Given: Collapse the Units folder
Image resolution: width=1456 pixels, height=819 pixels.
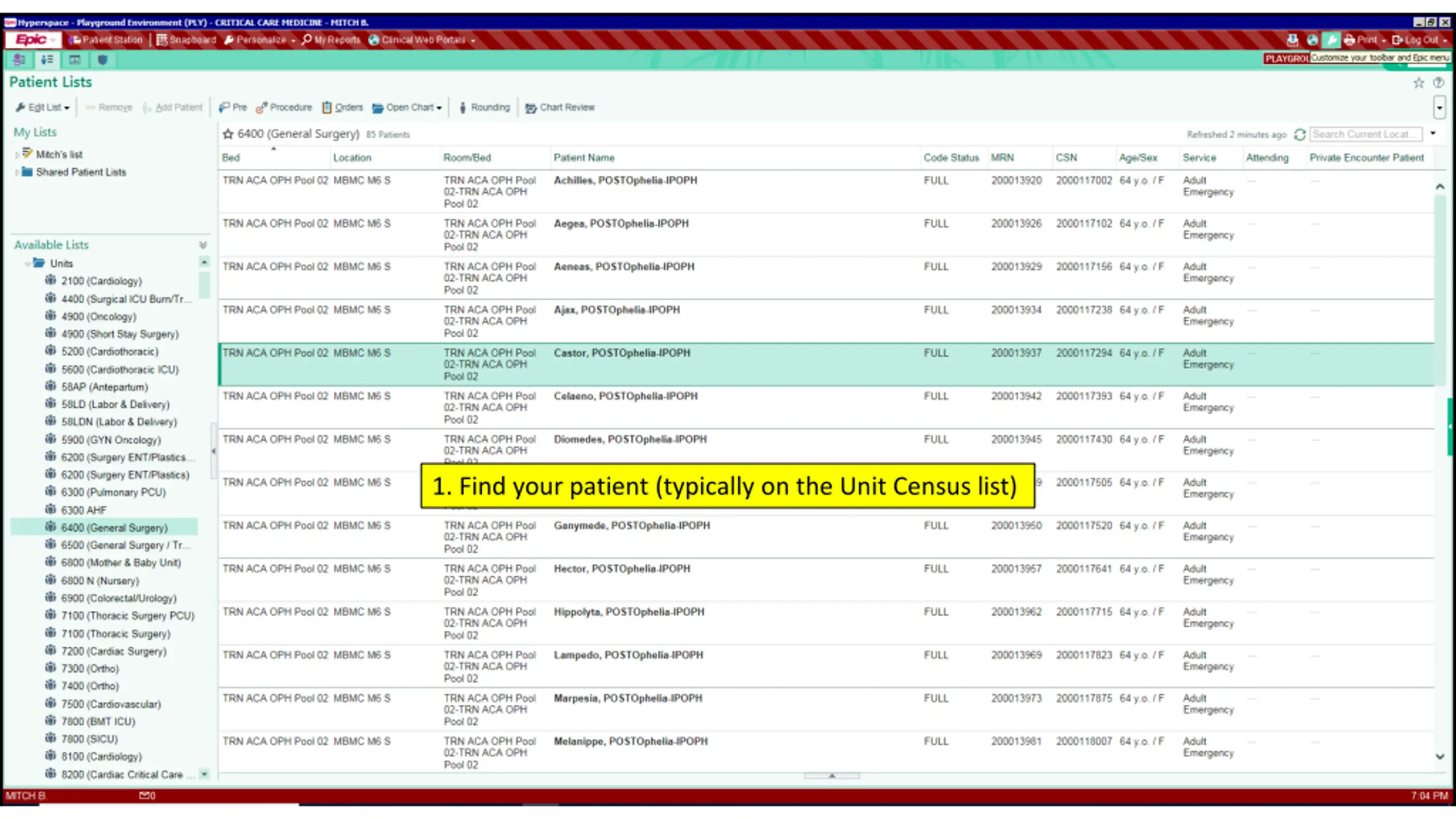Looking at the screenshot, I should point(27,264).
